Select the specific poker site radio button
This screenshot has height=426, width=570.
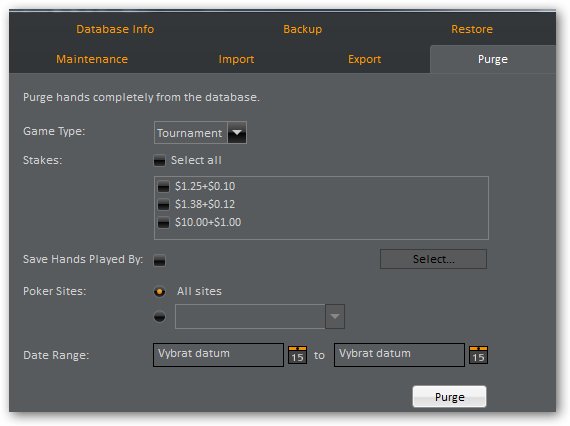160,317
